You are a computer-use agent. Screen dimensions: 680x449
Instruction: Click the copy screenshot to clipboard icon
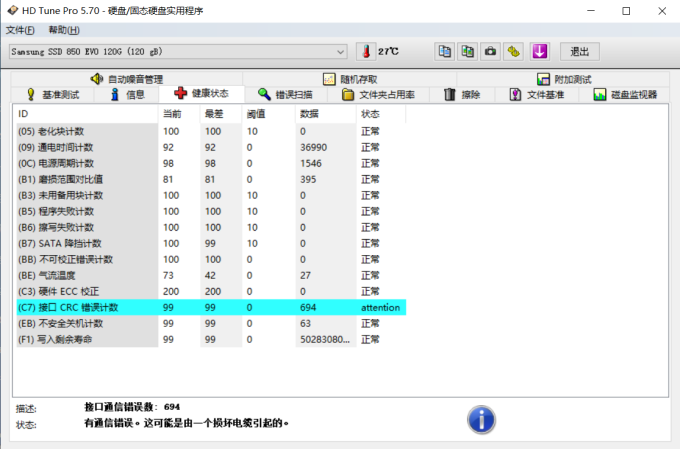(x=467, y=51)
